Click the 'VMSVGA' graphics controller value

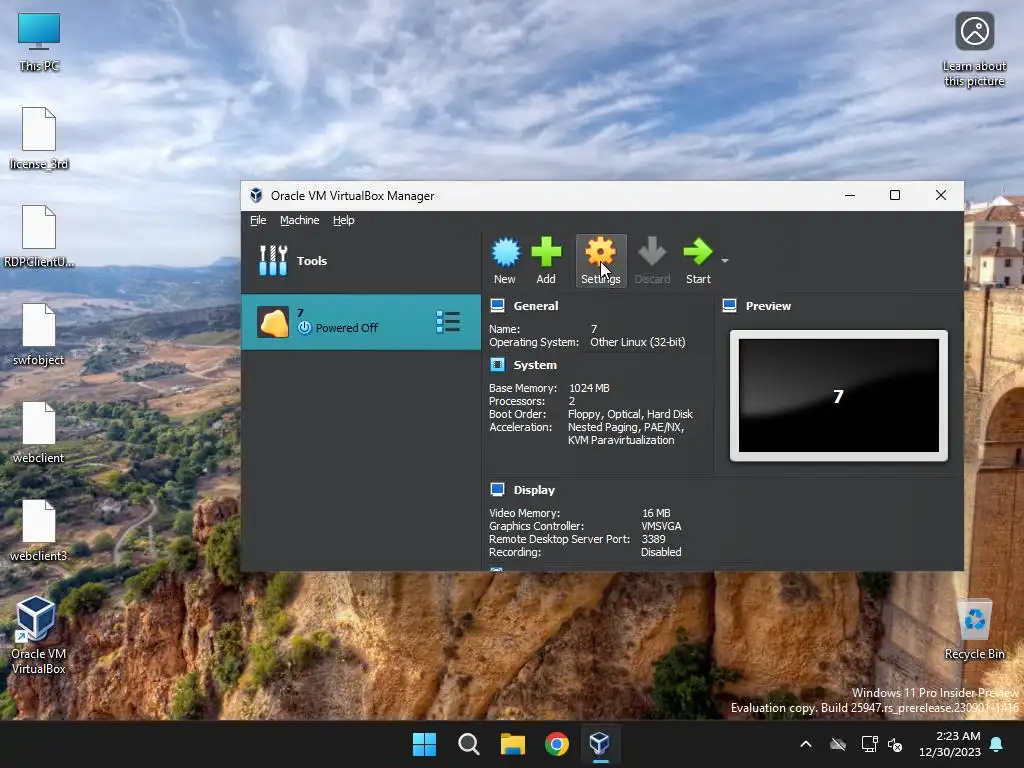tap(661, 526)
